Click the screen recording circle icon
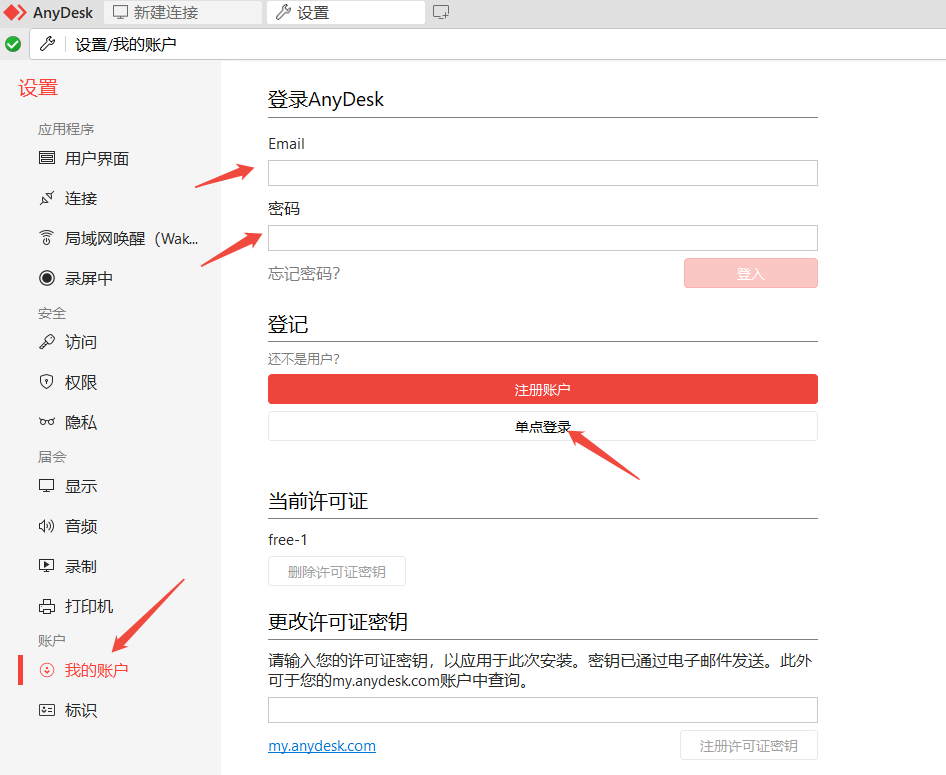The width and height of the screenshot is (946, 775). pos(47,278)
